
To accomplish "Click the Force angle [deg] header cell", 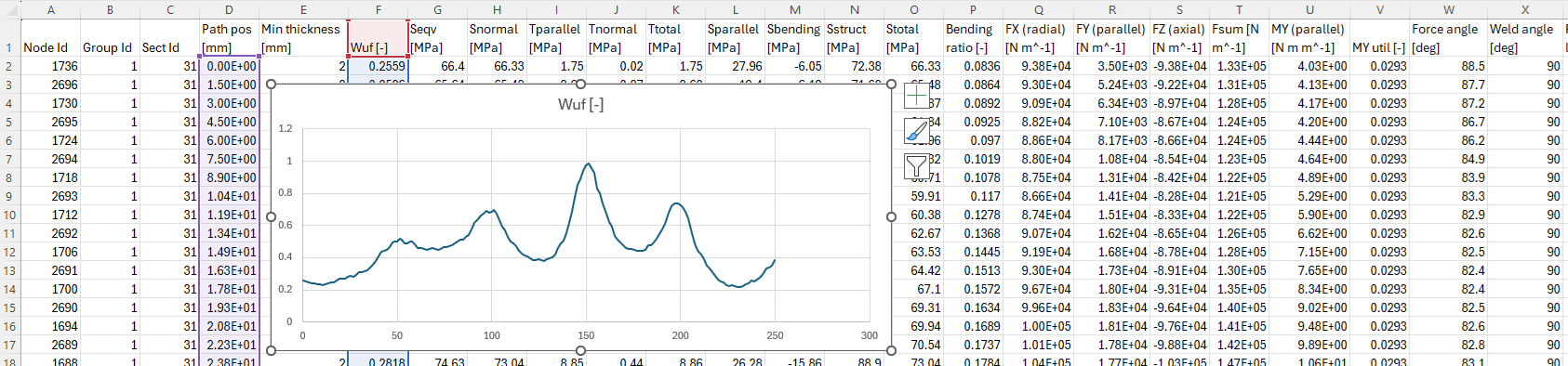I will [1449, 38].
